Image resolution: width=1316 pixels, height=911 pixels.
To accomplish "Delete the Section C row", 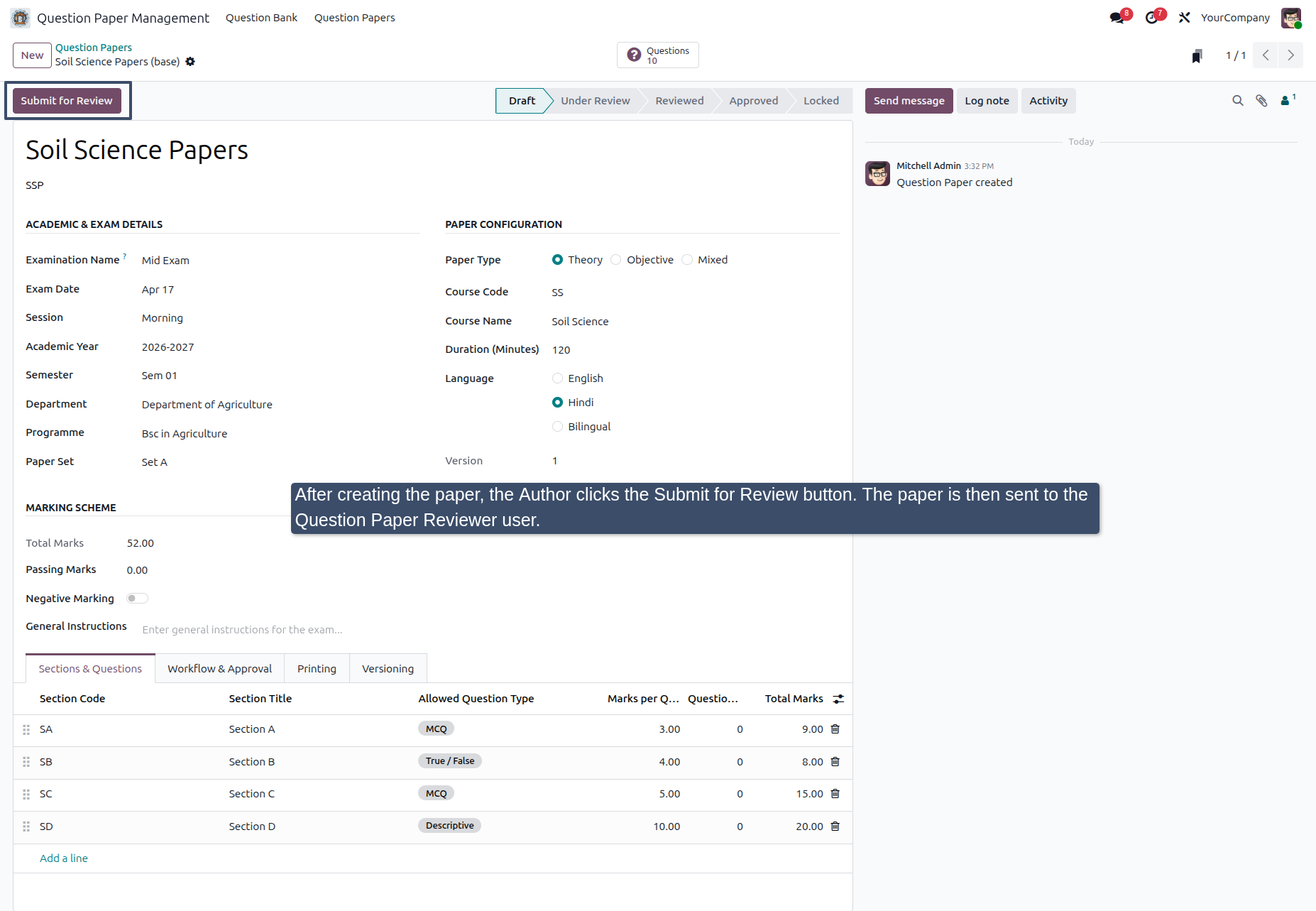I will click(835, 794).
